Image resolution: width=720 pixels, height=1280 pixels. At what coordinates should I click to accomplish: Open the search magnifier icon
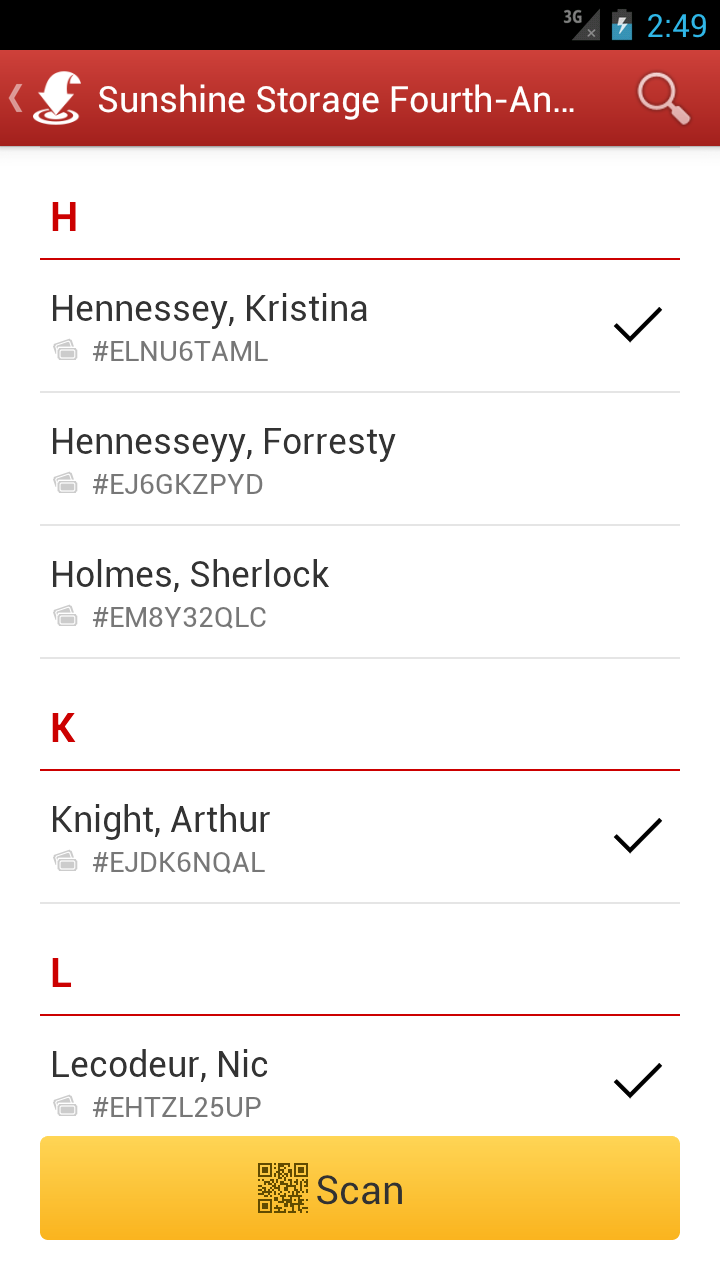click(663, 99)
